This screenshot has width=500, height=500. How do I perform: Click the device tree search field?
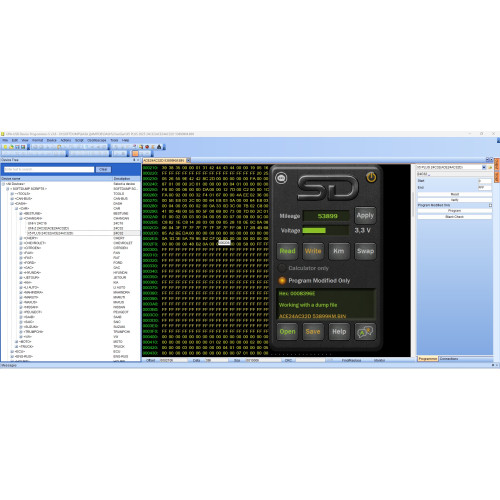point(49,169)
